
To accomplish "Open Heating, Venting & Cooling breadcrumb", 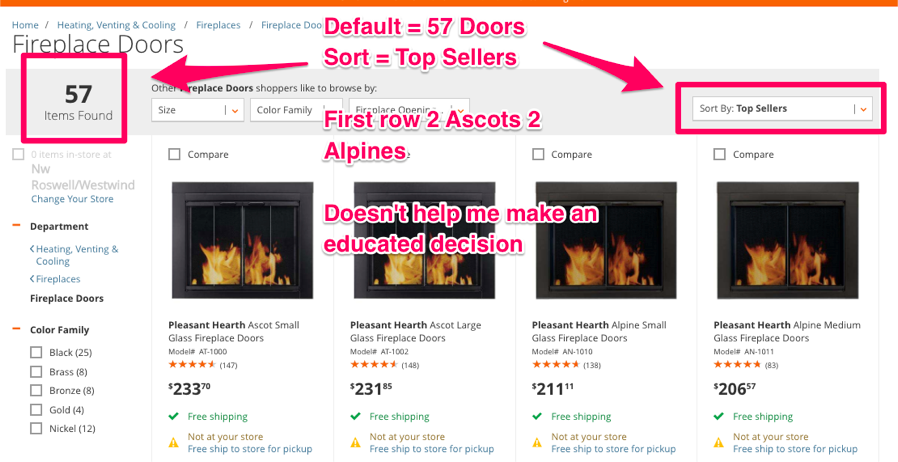I will pyautogui.click(x=116, y=25).
